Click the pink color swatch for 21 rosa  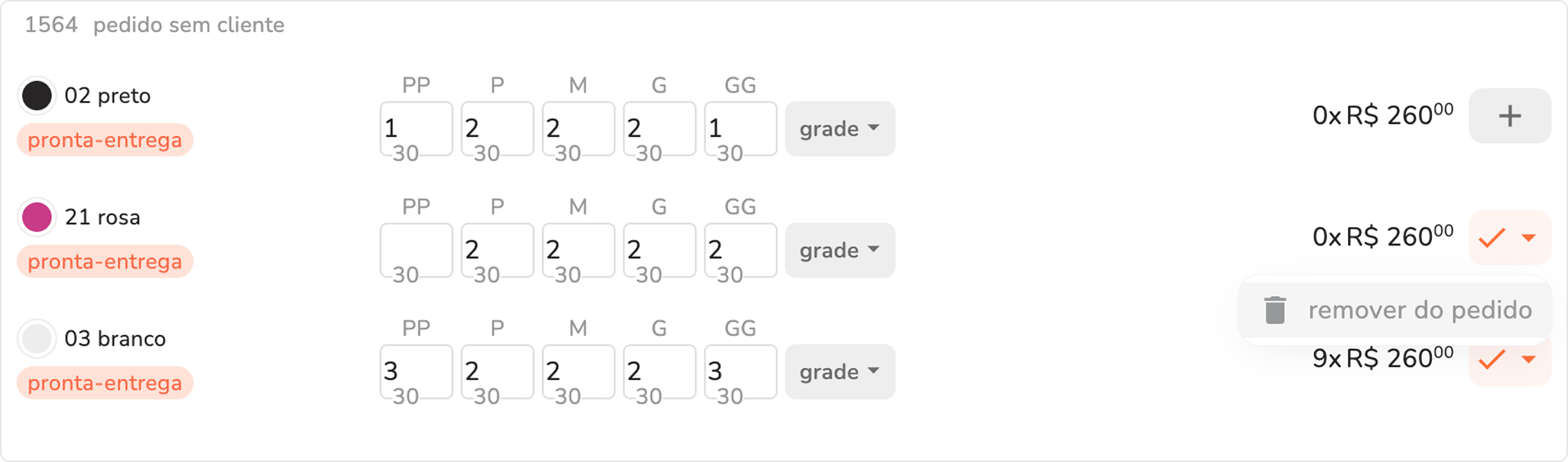point(37,217)
